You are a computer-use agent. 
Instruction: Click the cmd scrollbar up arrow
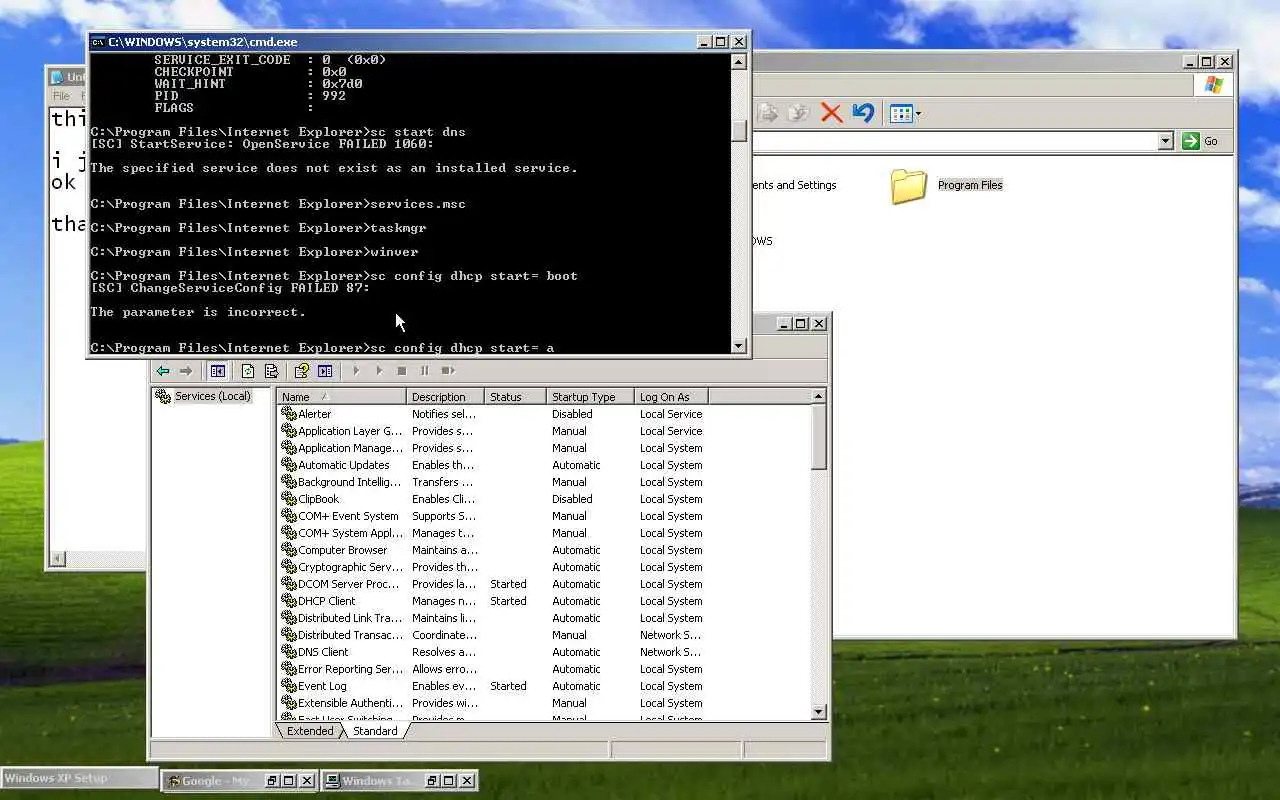coord(739,62)
